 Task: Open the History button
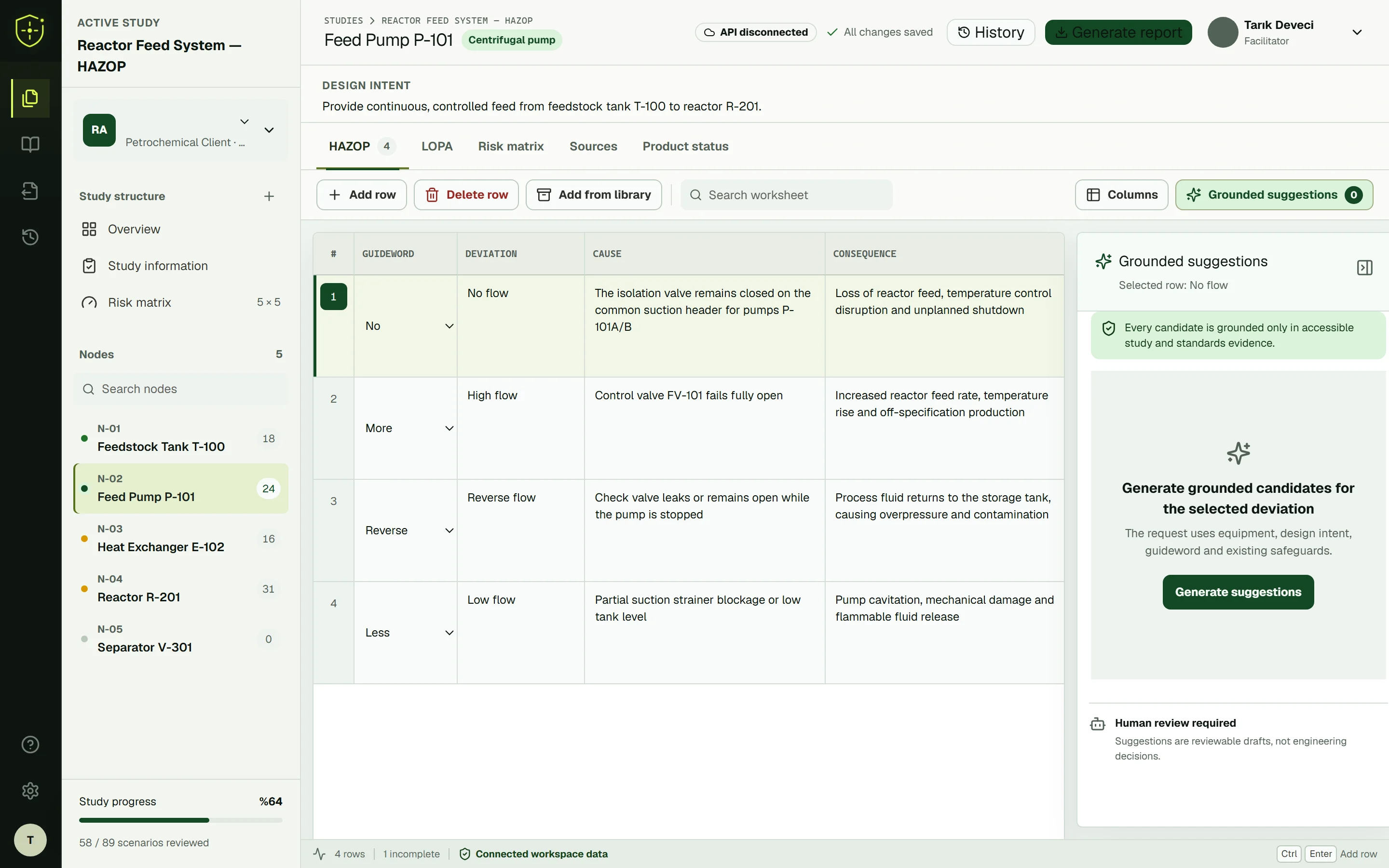coord(991,32)
